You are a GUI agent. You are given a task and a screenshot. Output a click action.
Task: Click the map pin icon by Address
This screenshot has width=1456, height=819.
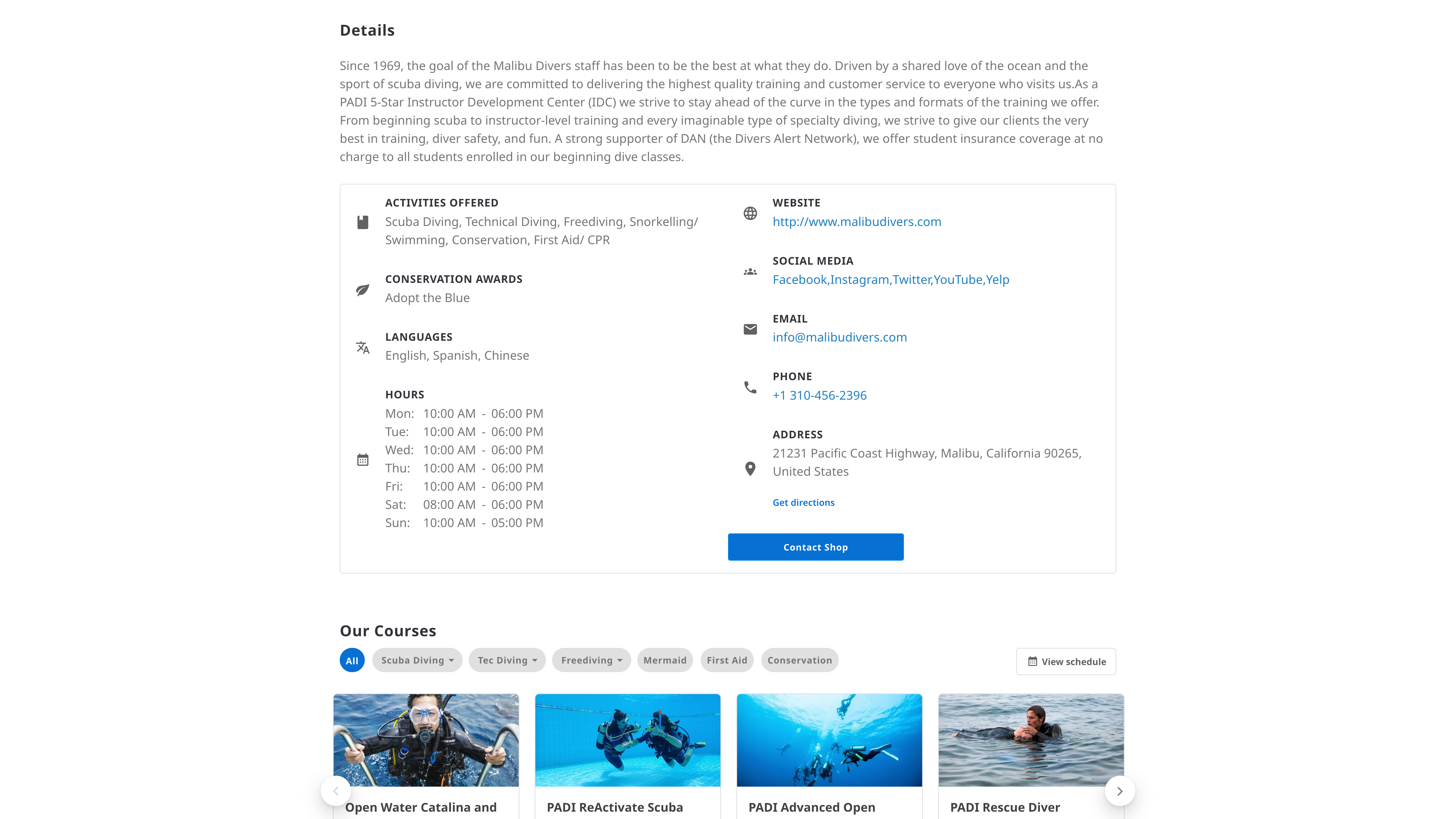pyautogui.click(x=750, y=469)
